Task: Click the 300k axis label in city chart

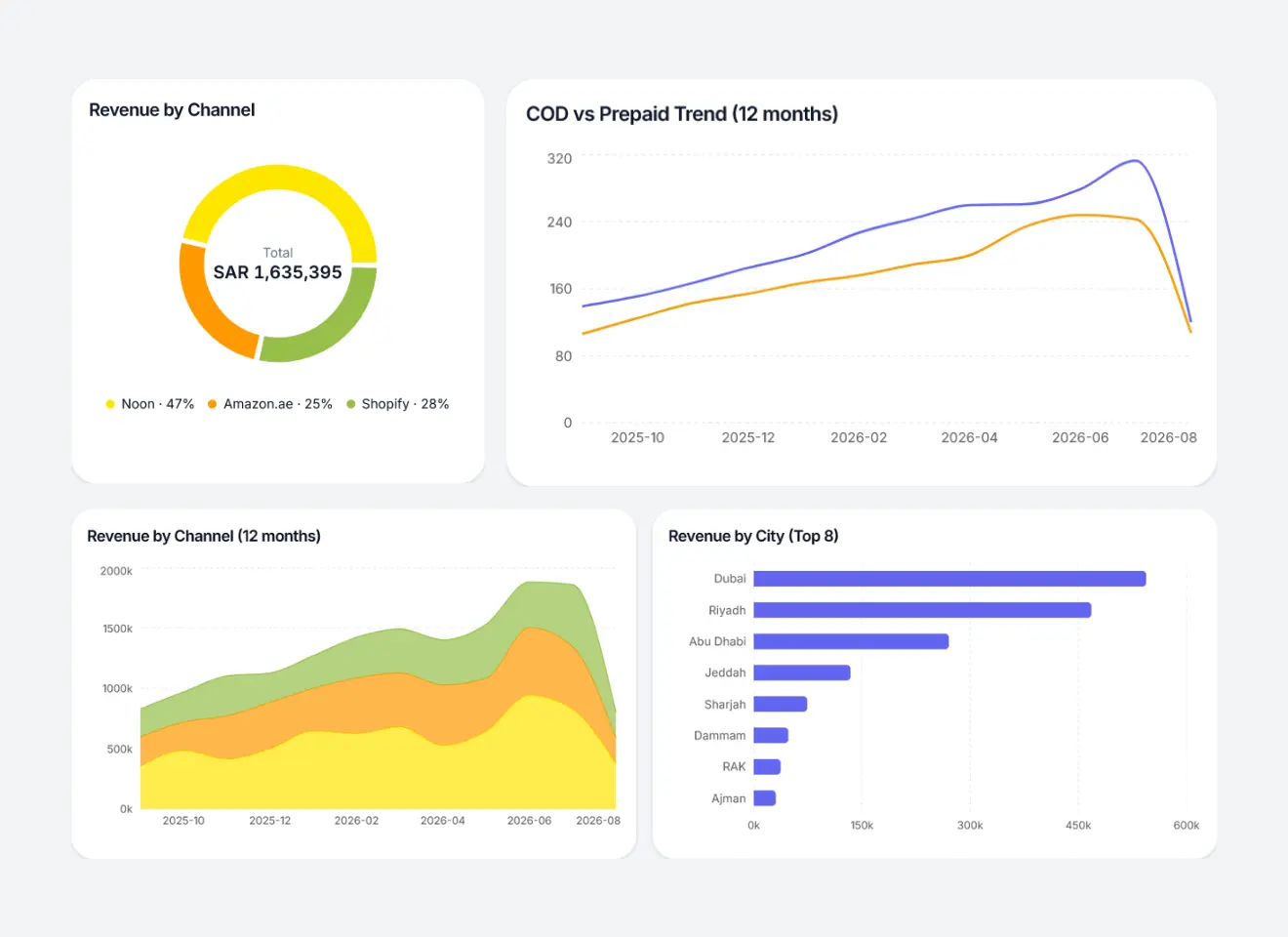Action: 970,825
